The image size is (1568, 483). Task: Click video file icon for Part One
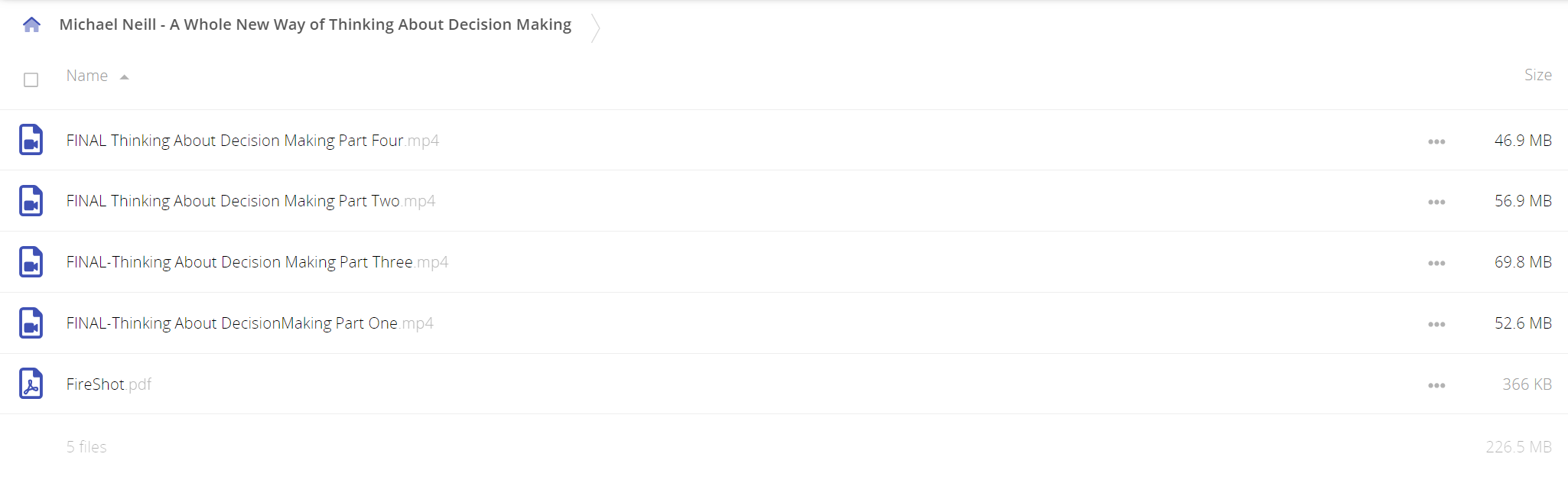[31, 323]
